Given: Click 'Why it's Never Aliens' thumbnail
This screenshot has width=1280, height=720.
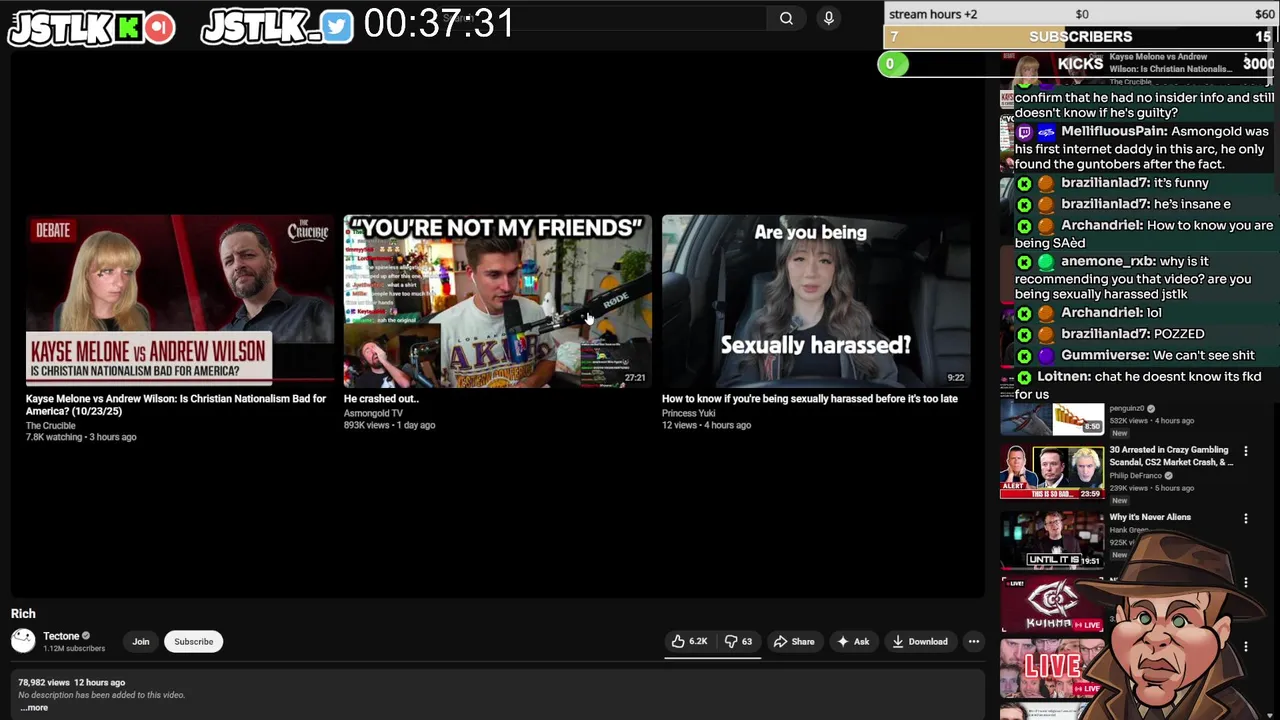Looking at the screenshot, I should click(x=1052, y=539).
